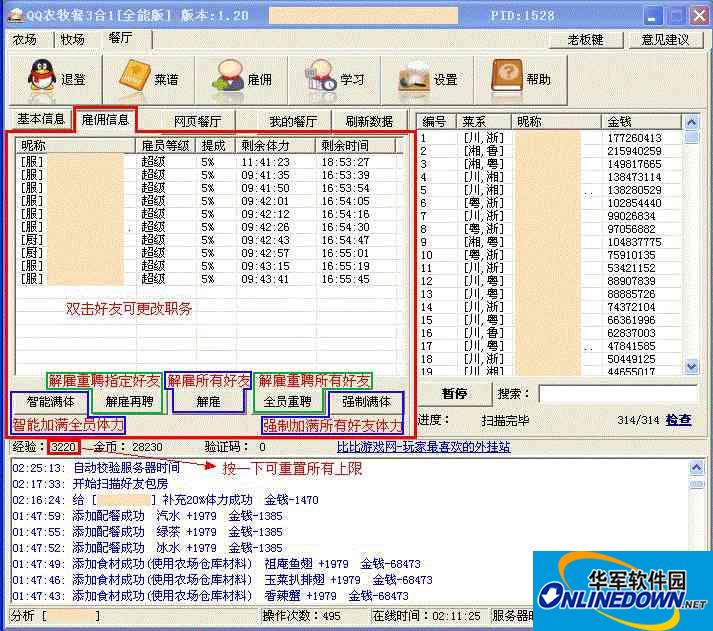Click the 老板键 button
Viewport: 713px width, 631px height.
pos(586,40)
